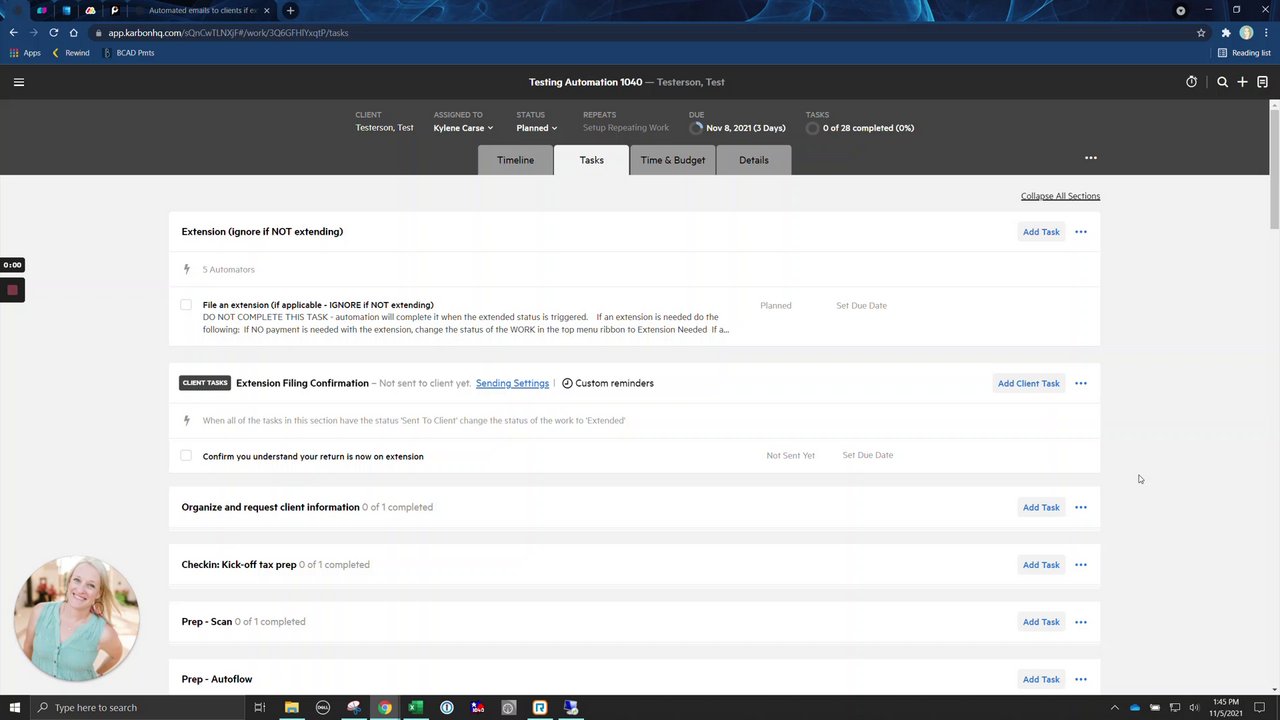Set due date for 'File an extension' task
This screenshot has height=720, width=1280.
861,305
